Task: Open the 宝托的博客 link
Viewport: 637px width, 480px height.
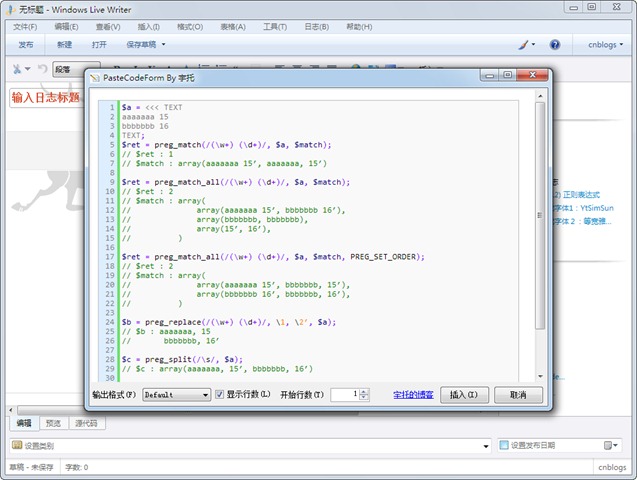Action: pyautogui.click(x=413, y=395)
